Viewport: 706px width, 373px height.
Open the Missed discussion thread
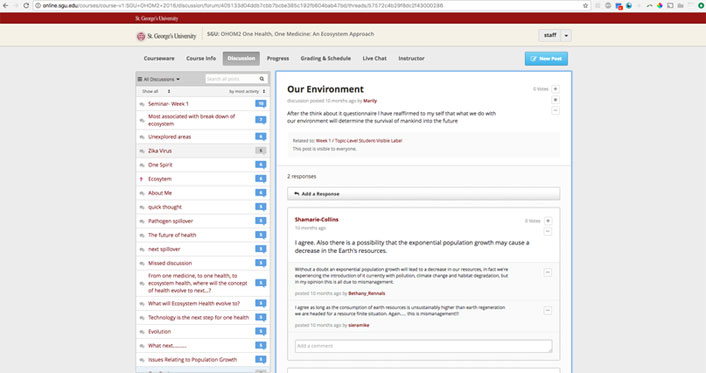click(x=170, y=263)
